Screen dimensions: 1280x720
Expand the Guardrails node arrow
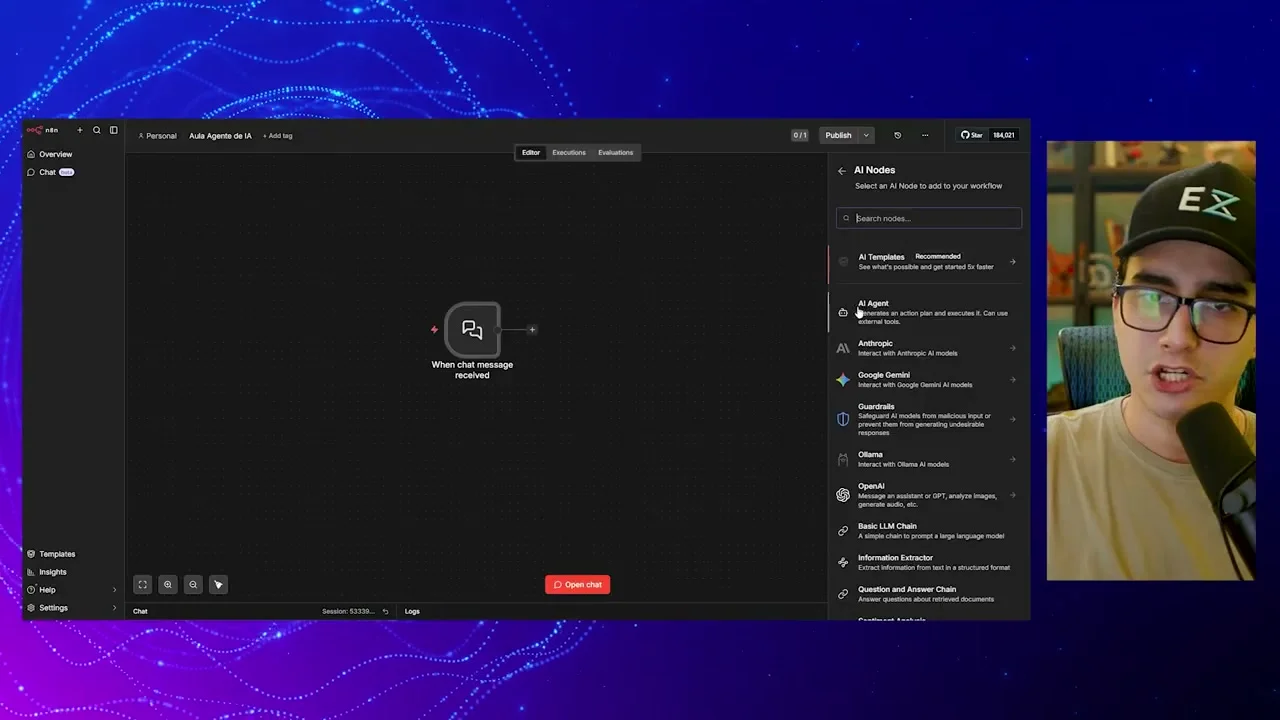[x=1013, y=420]
